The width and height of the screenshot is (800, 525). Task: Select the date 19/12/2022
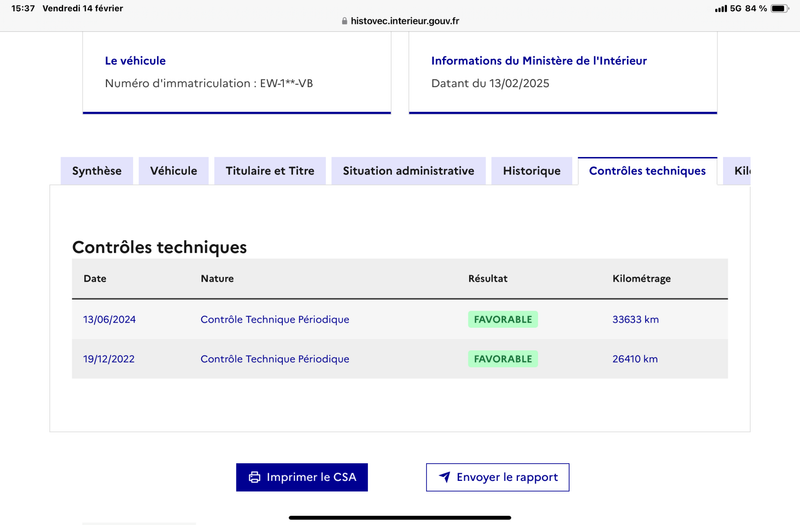[x=109, y=359]
